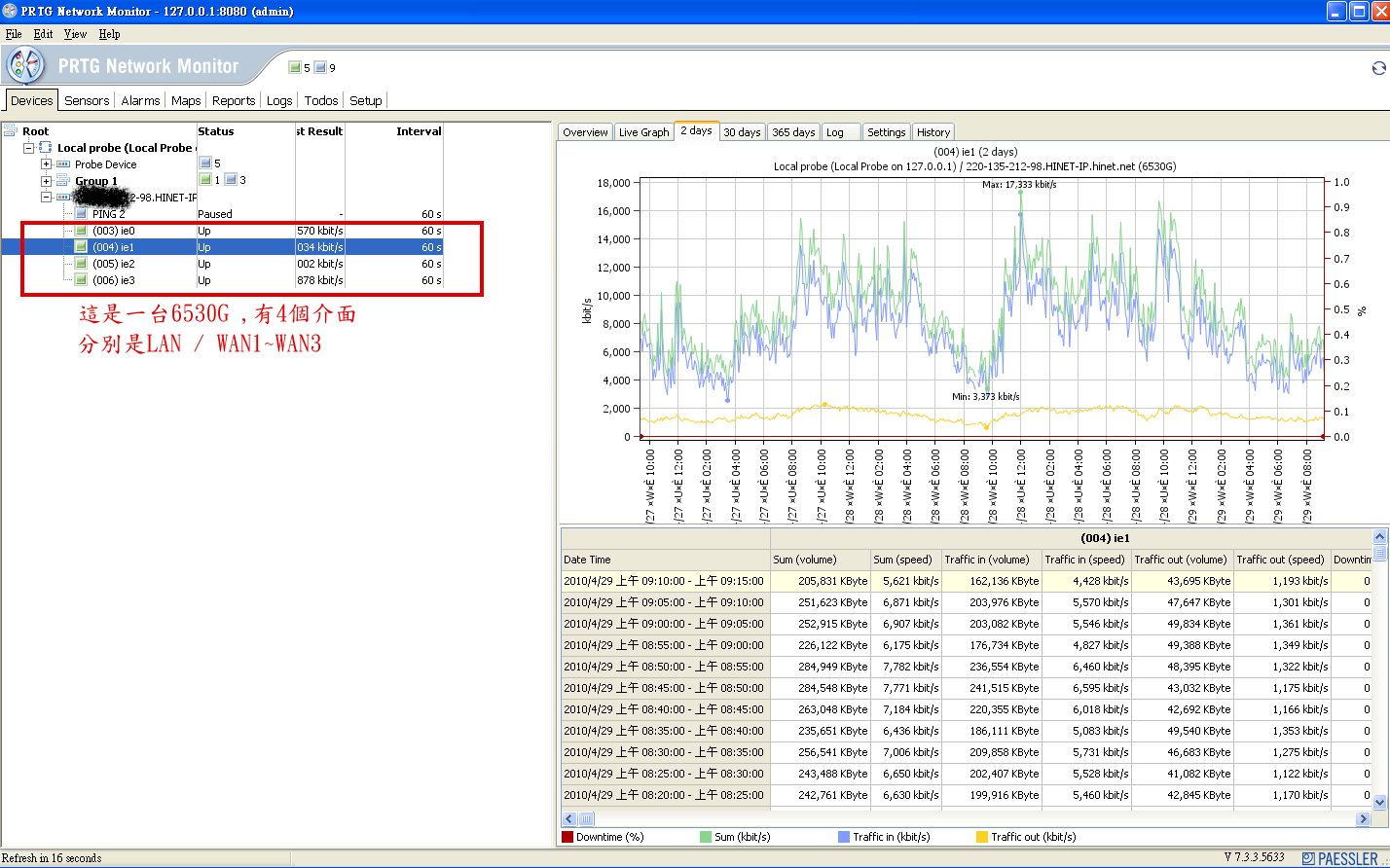Click the PING 2 sensor icon

(x=82, y=214)
